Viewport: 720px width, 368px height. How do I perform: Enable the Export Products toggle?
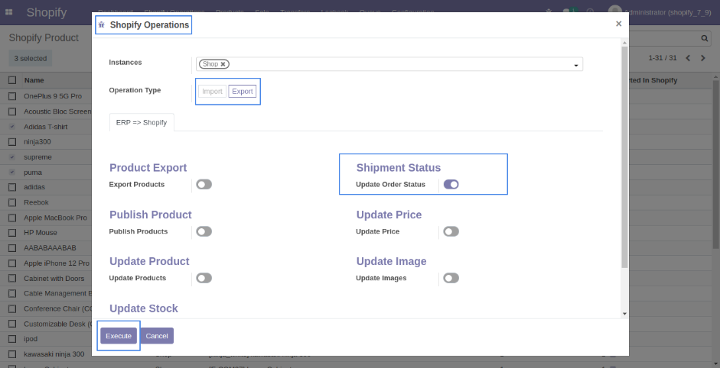tap(204, 184)
